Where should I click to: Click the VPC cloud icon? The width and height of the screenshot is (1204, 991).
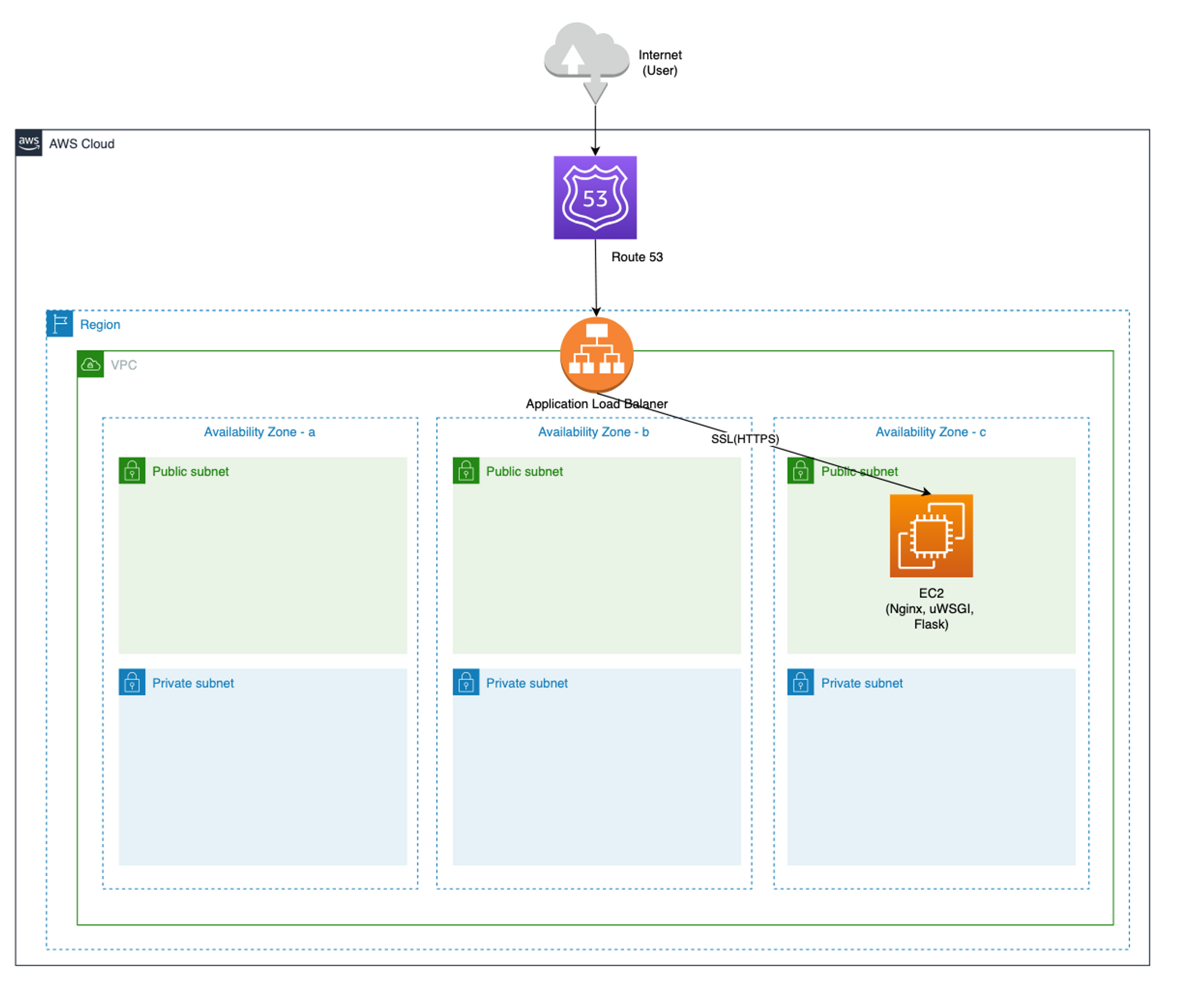click(90, 364)
